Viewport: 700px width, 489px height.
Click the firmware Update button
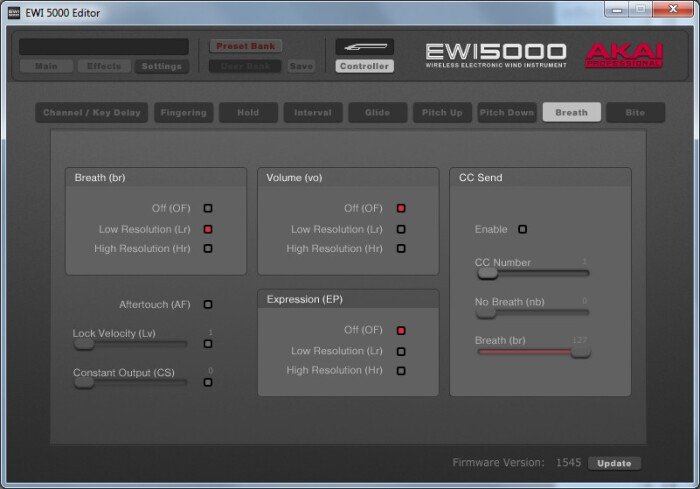coord(614,463)
